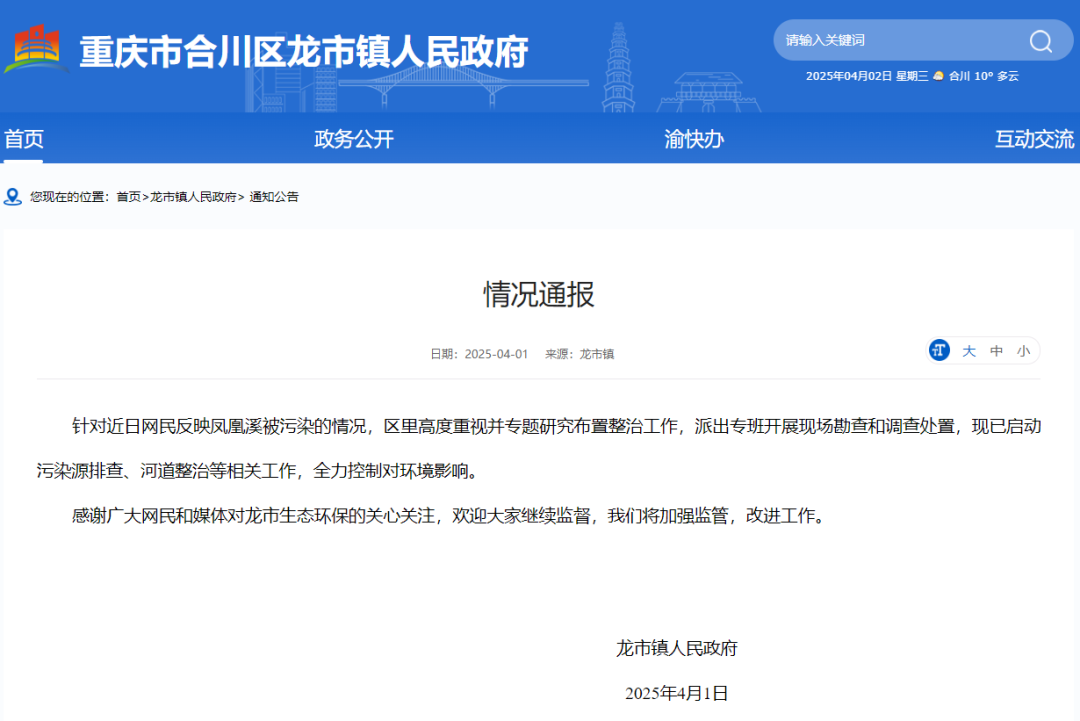Open the 通知公告 breadcrumb link

click(274, 197)
